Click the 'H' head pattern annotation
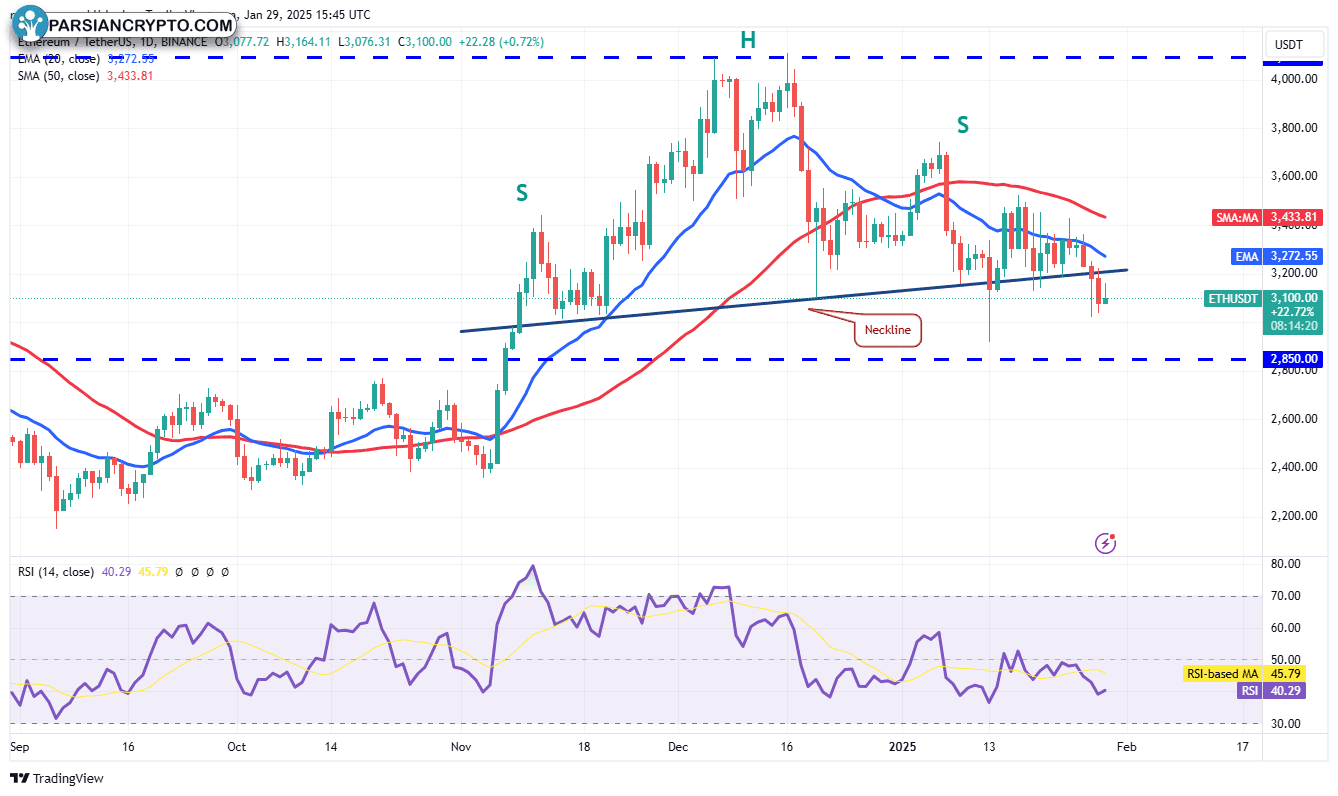Viewport: 1338px width, 796px height. click(x=748, y=40)
